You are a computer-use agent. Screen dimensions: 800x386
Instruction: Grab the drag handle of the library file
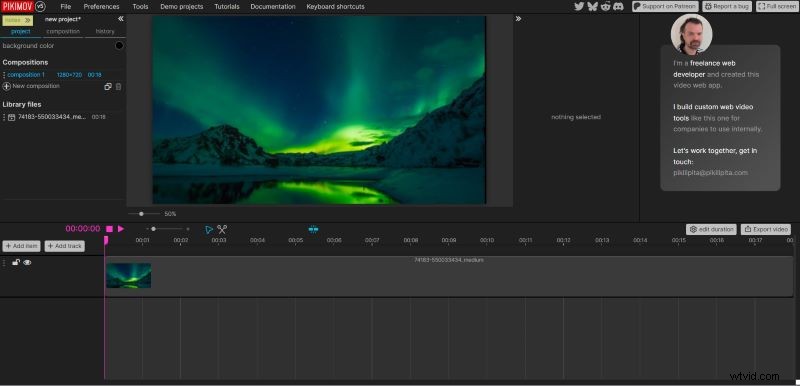[x=4, y=117]
